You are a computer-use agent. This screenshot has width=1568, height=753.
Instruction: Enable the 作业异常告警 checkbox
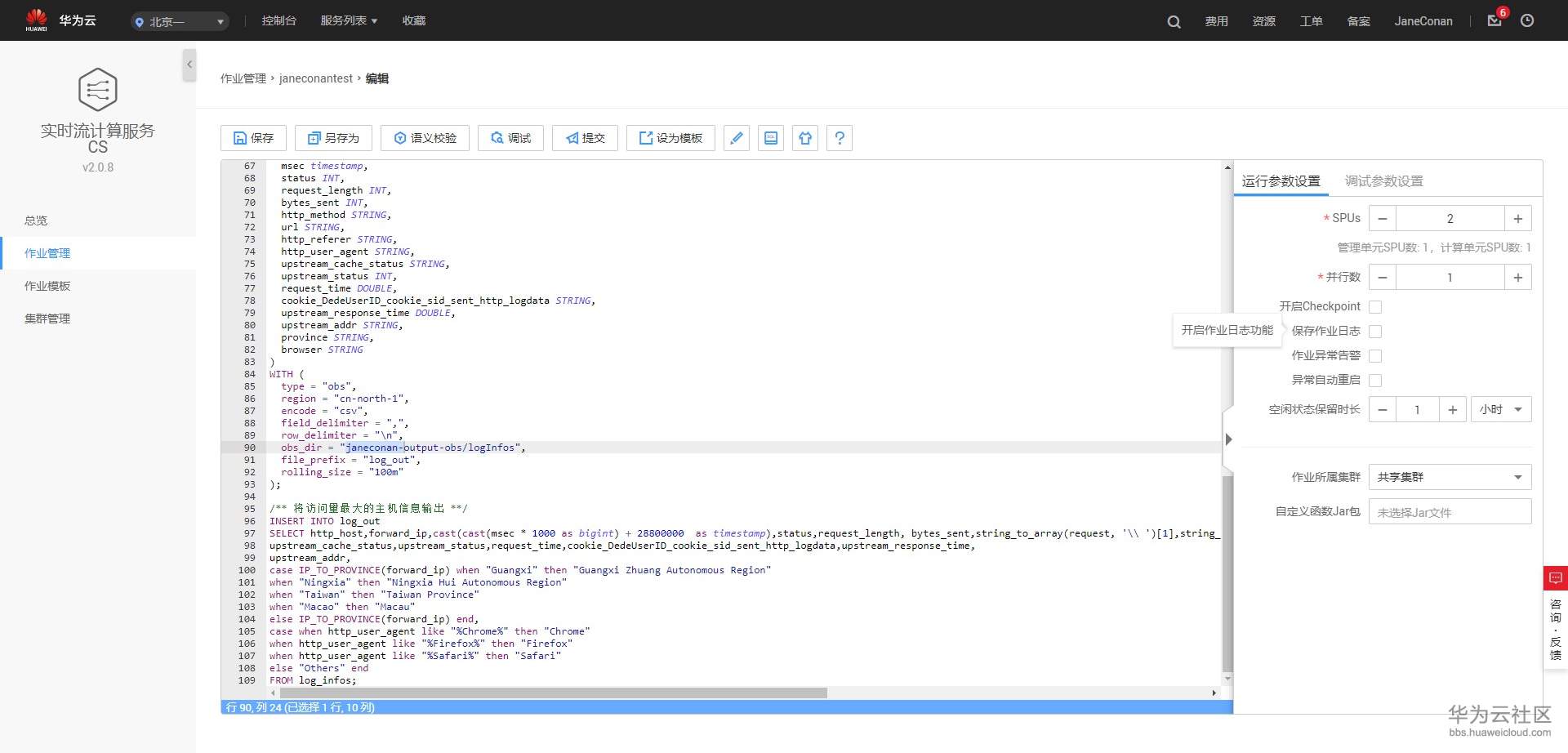1375,356
